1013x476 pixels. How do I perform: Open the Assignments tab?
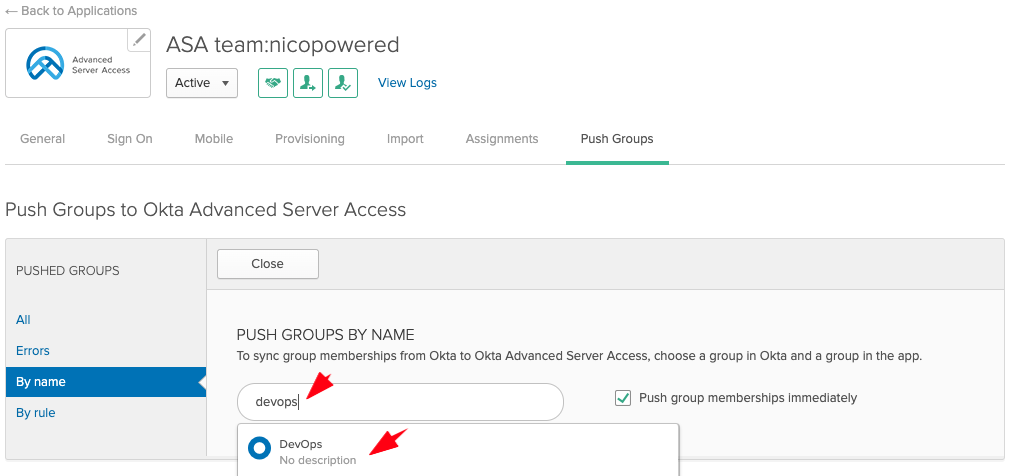click(502, 139)
